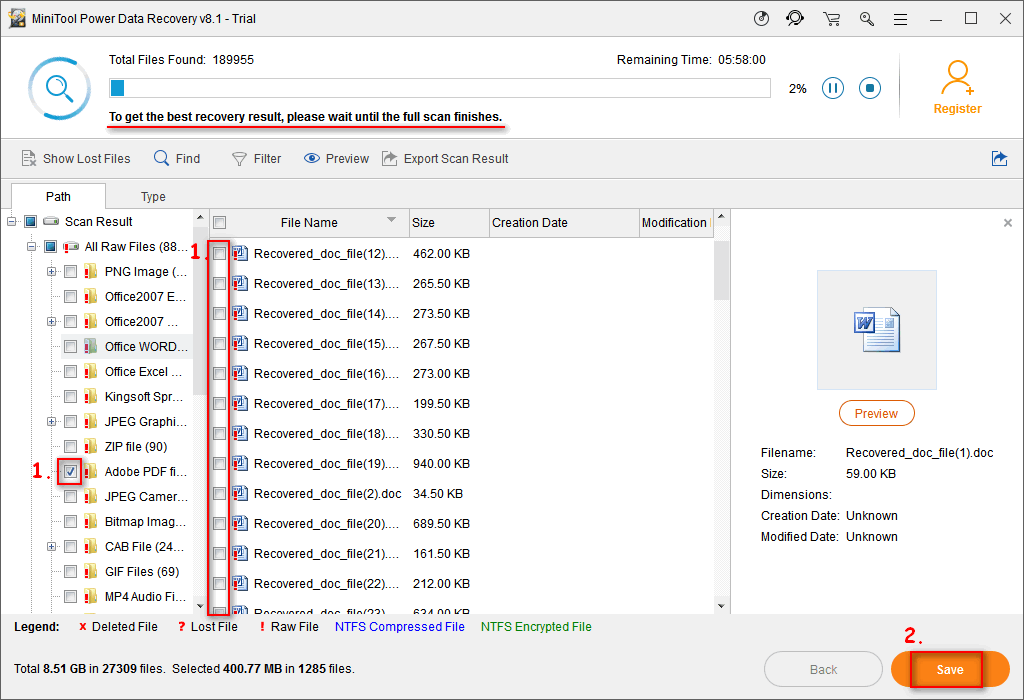
Task: Click the Export Scan Result icon
Action: [389, 158]
